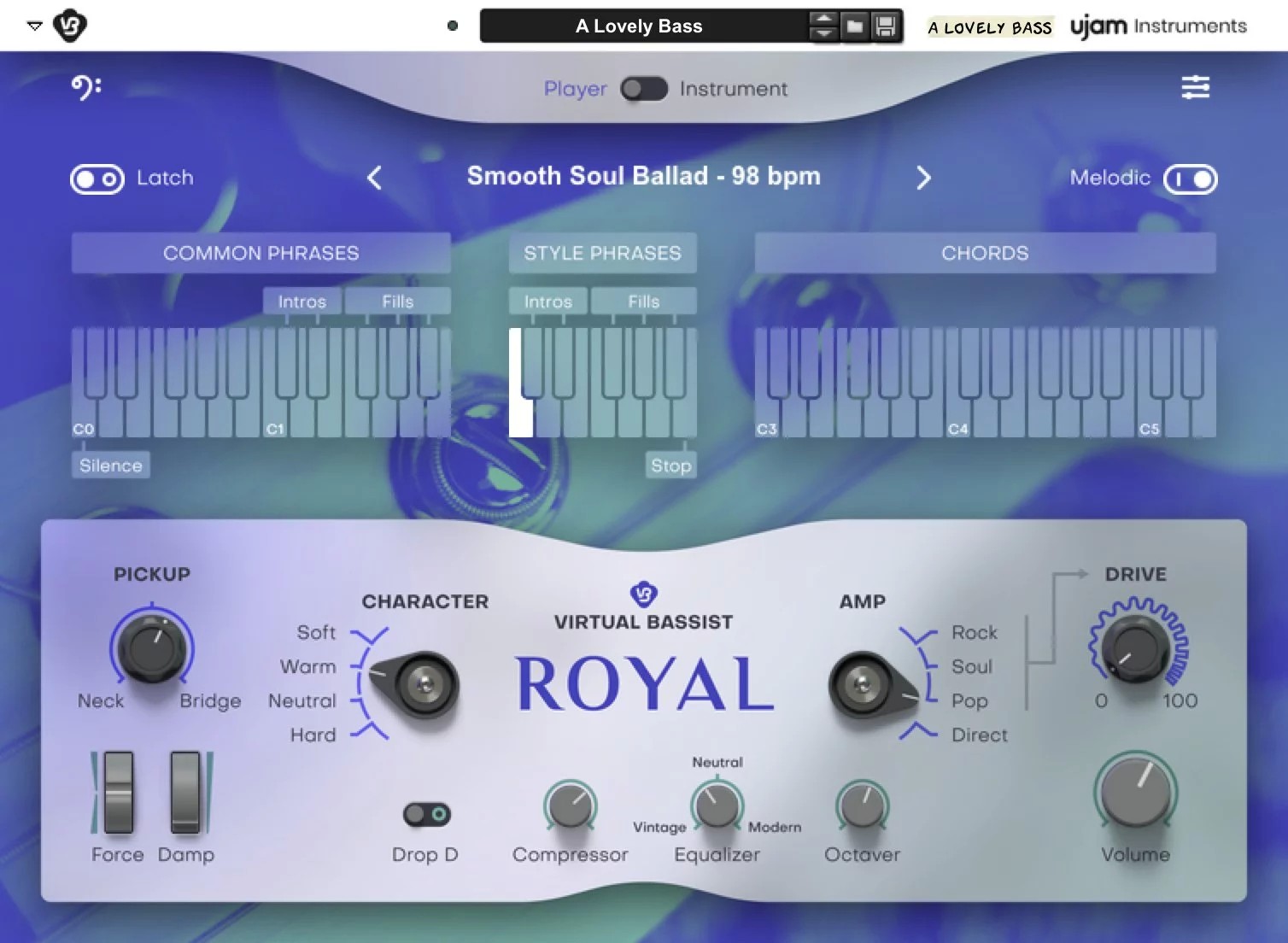Click the ujam Instruments logo
This screenshot has width=1288, height=943.
click(1158, 26)
